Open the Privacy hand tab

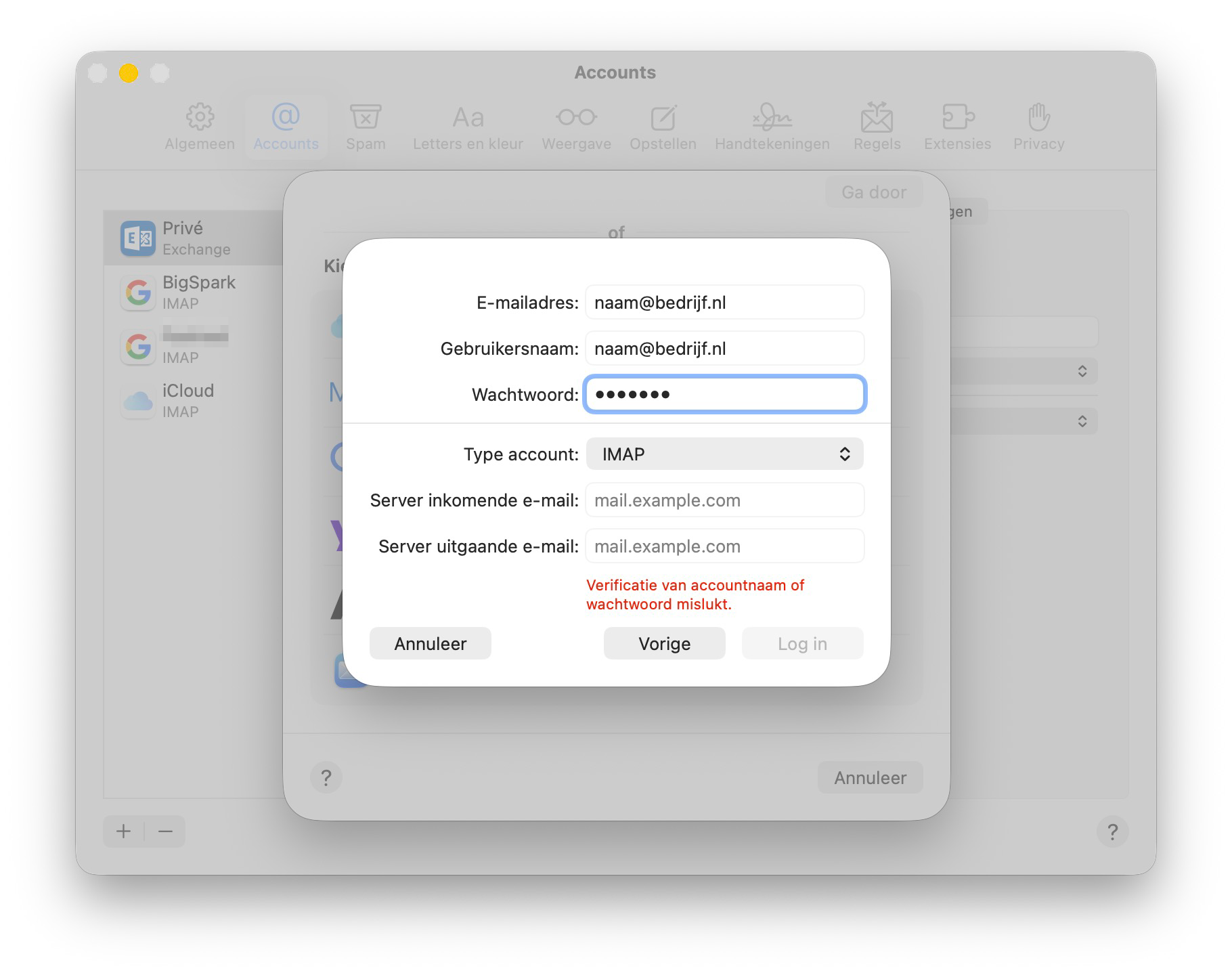point(1038,127)
